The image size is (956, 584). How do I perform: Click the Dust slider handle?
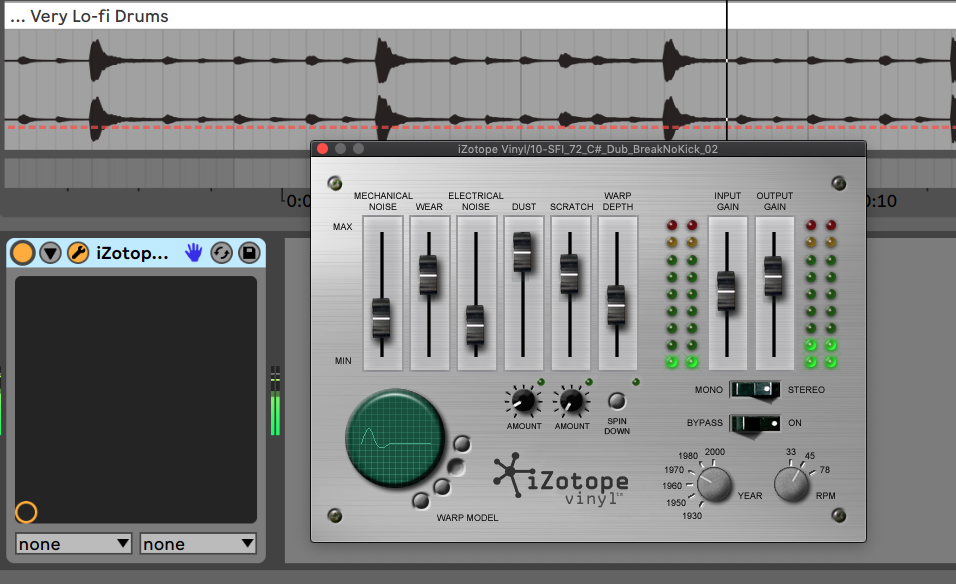[x=523, y=251]
